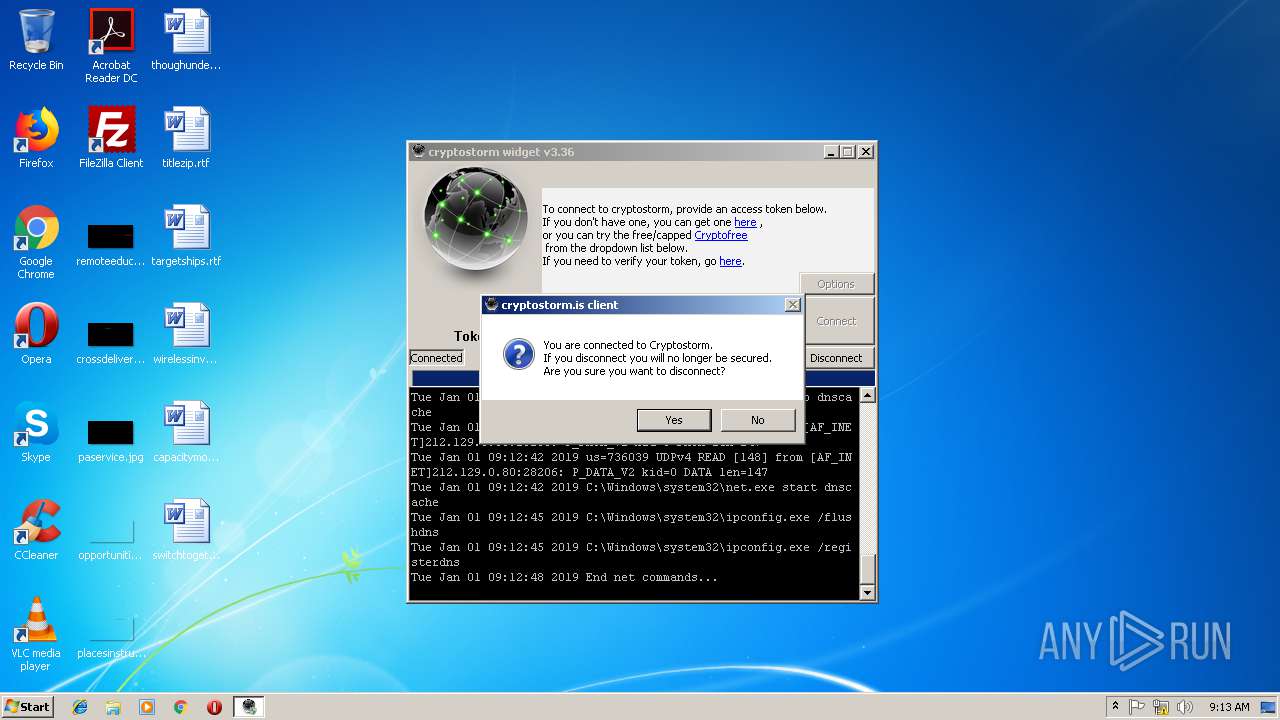1280x720 pixels.
Task: Click the Show desktop button
Action: tap(1269, 707)
